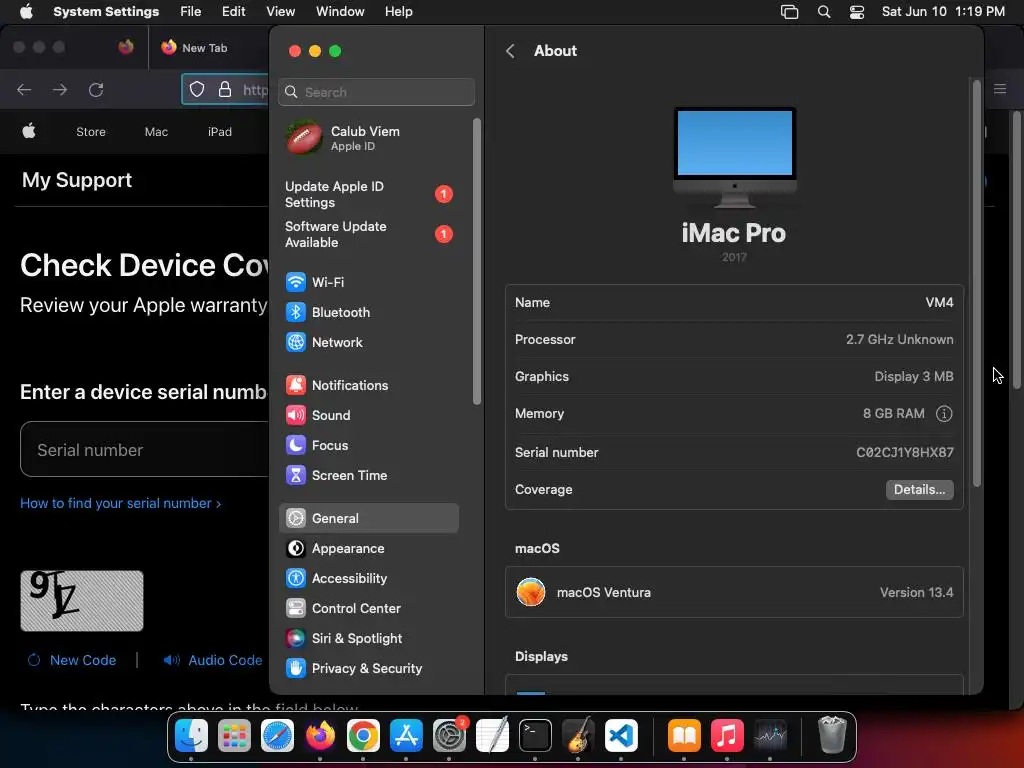Screen dimensions: 1024x768
Task: Click System Settings search field
Action: (x=376, y=92)
